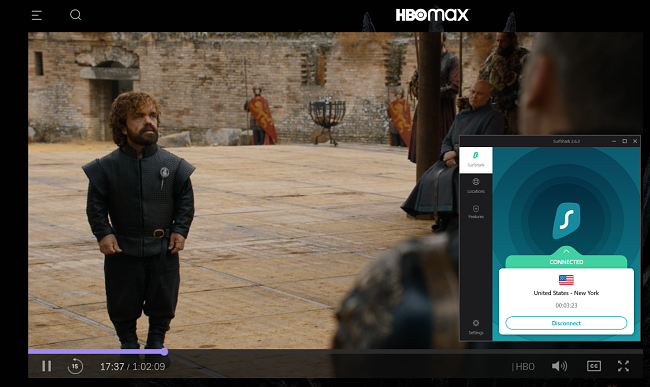Screen dimensions: 650x387
Task: Select the Surfshark home tab in sidebar
Action: [x=476, y=159]
